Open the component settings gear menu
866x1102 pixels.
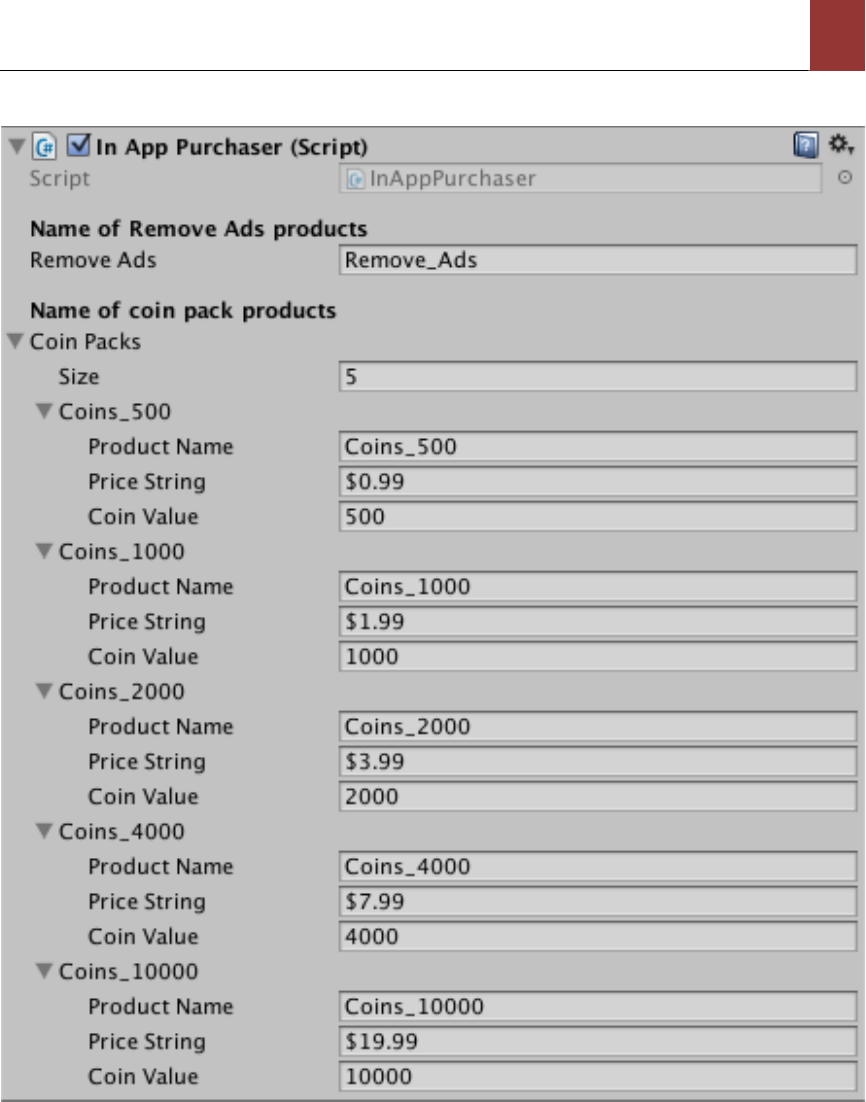tap(840, 147)
